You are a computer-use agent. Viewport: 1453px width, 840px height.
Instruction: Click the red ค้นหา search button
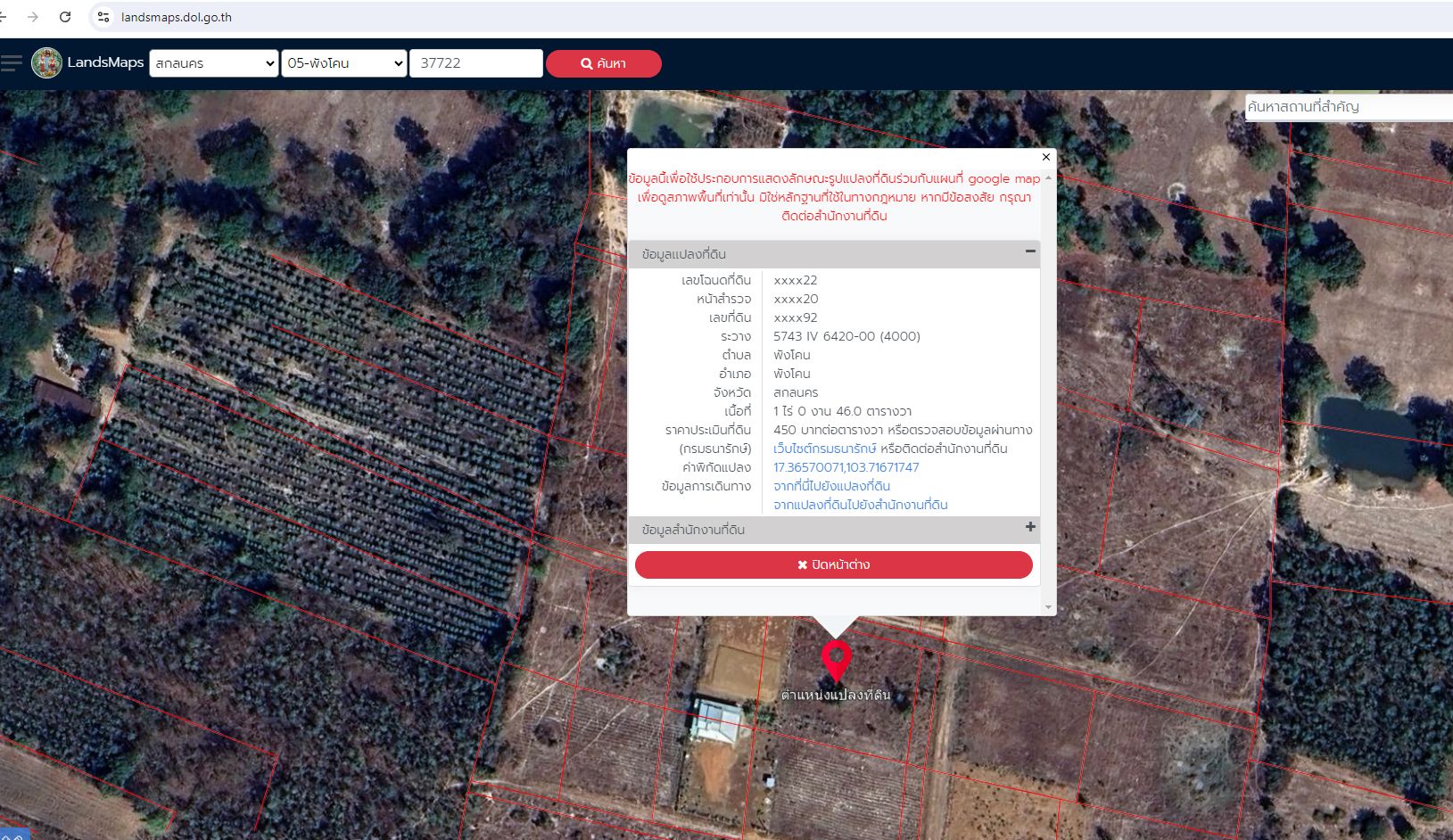604,63
